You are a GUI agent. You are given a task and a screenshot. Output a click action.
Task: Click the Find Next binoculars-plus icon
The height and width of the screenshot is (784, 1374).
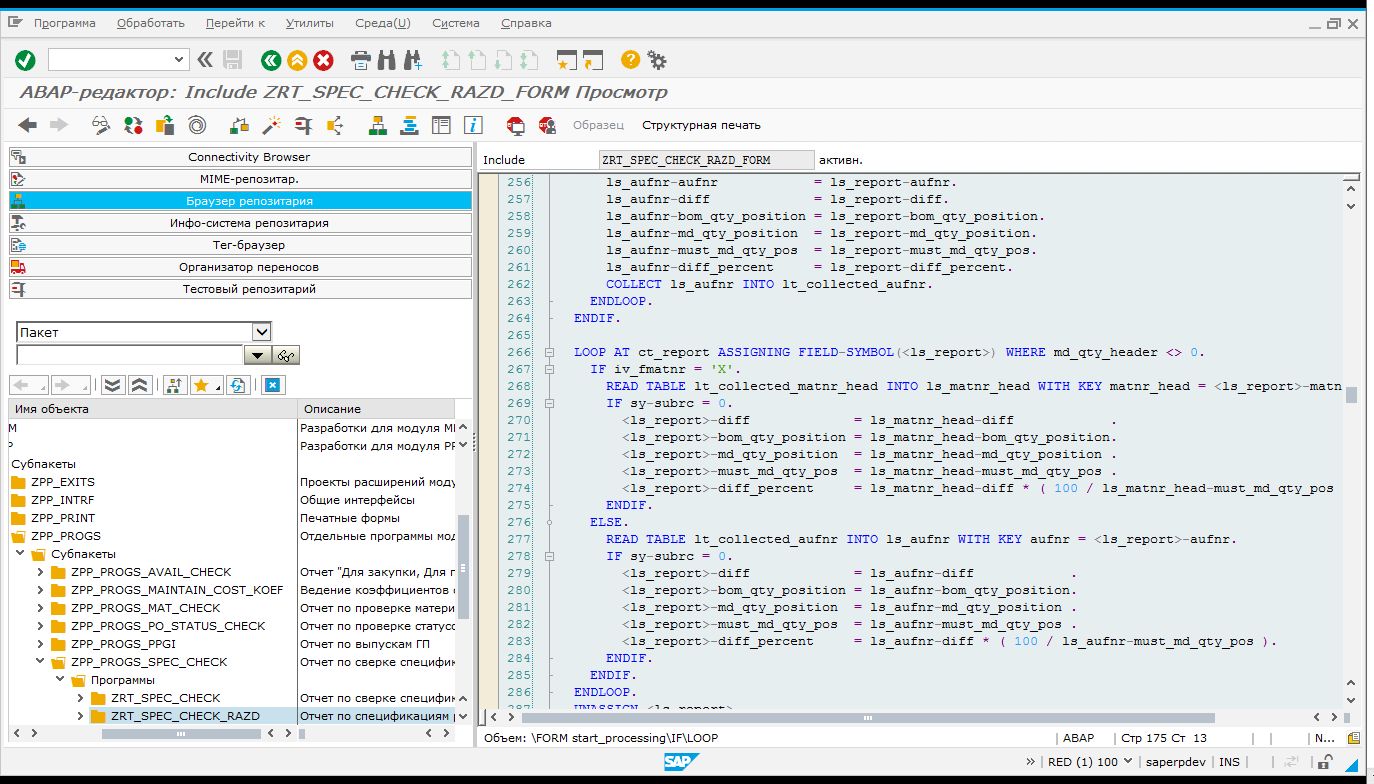pos(412,60)
